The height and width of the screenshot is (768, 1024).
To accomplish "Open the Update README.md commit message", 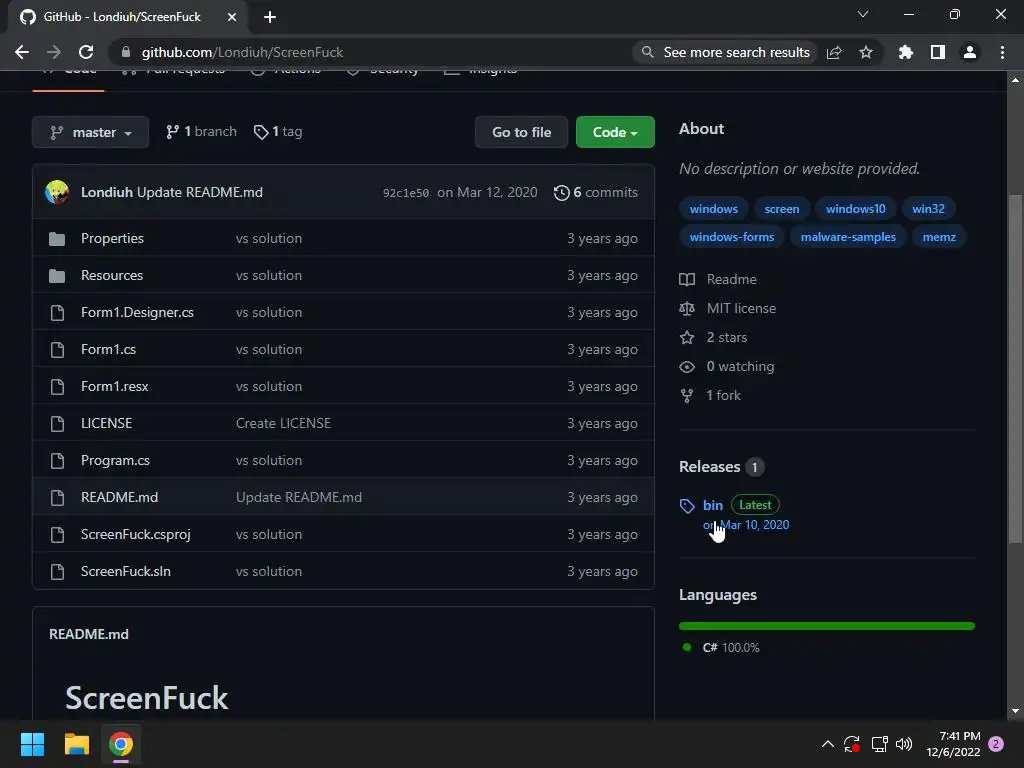I will click(x=200, y=193).
